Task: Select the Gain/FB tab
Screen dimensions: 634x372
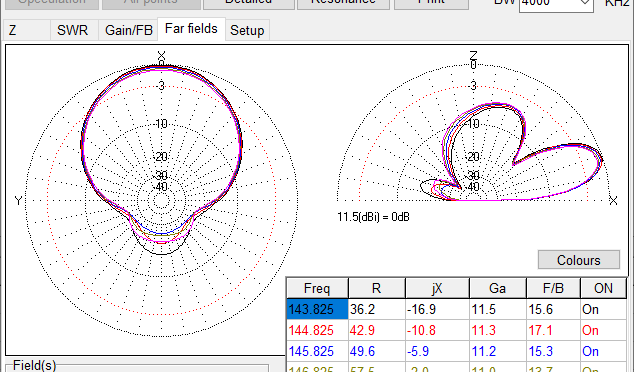Action: pyautogui.click(x=129, y=30)
